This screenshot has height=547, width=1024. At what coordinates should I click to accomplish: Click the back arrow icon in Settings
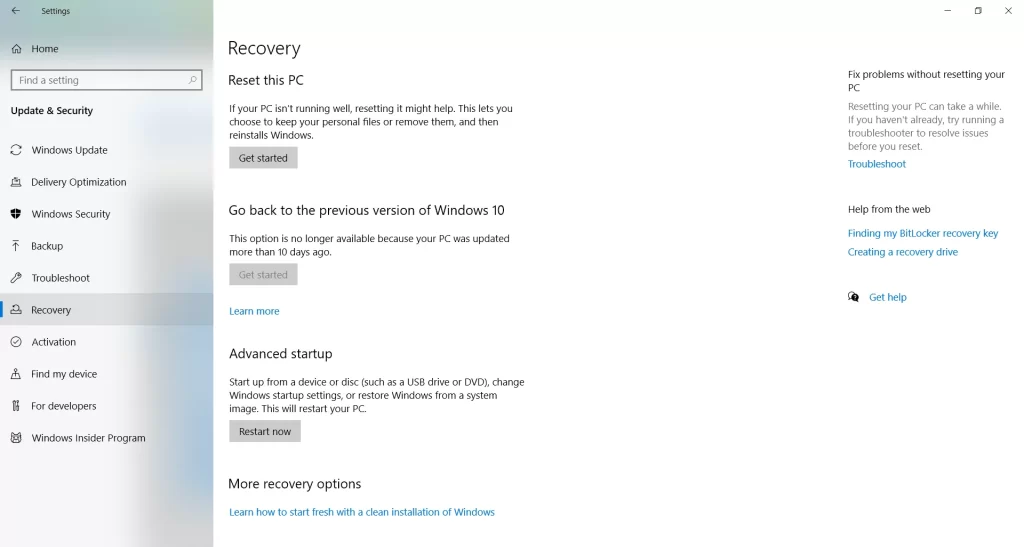pyautogui.click(x=16, y=10)
